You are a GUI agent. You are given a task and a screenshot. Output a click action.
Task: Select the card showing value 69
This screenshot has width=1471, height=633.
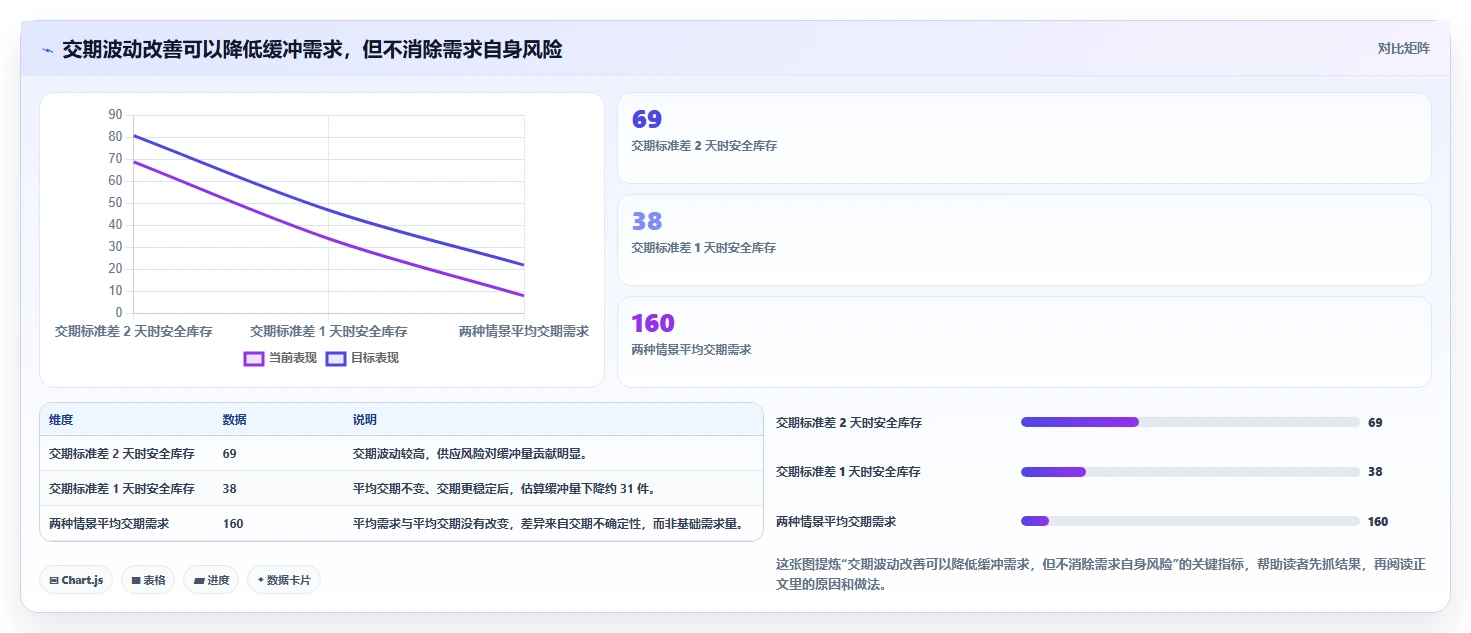pos(1024,138)
